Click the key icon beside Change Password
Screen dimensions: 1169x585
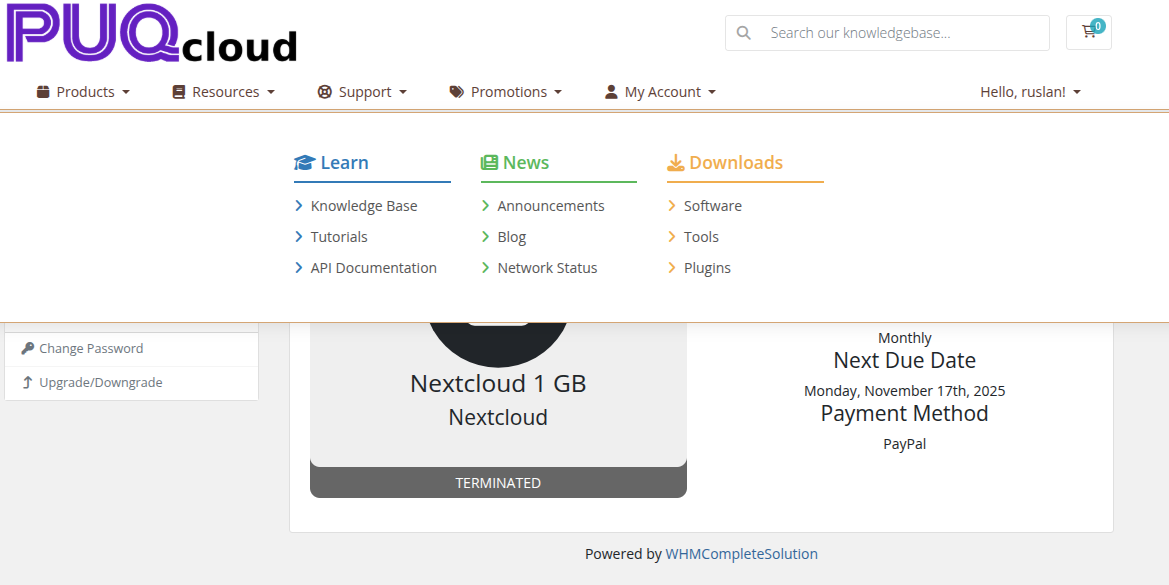click(27, 349)
